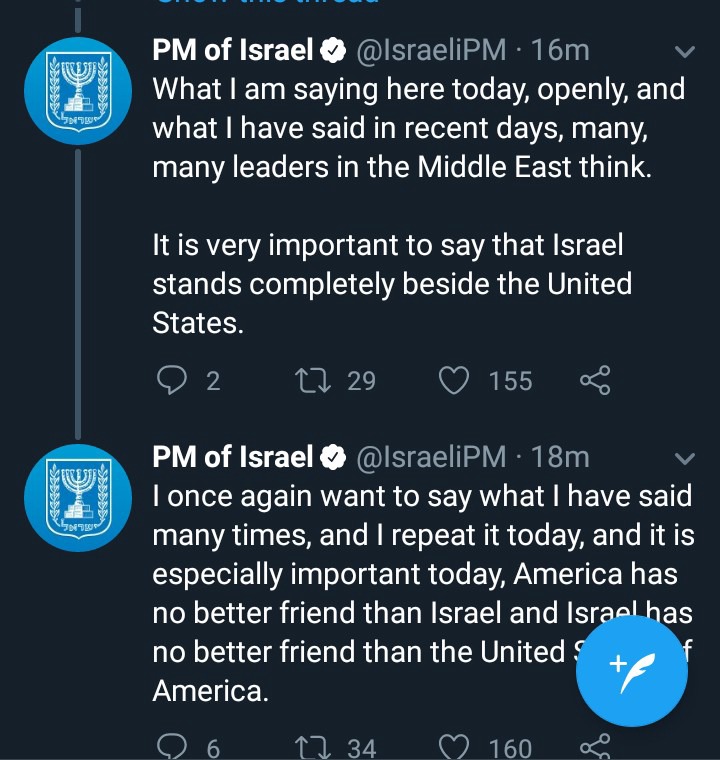This screenshot has height=760, width=720.
Task: Share the 16m PM of Israel tweet
Action: tap(595, 380)
